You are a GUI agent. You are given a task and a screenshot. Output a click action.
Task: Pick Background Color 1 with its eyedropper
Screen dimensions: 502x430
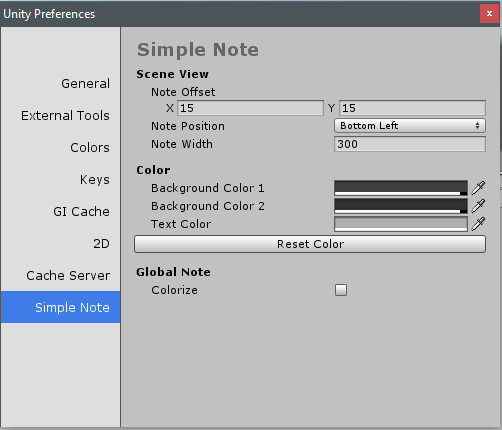[x=478, y=188]
